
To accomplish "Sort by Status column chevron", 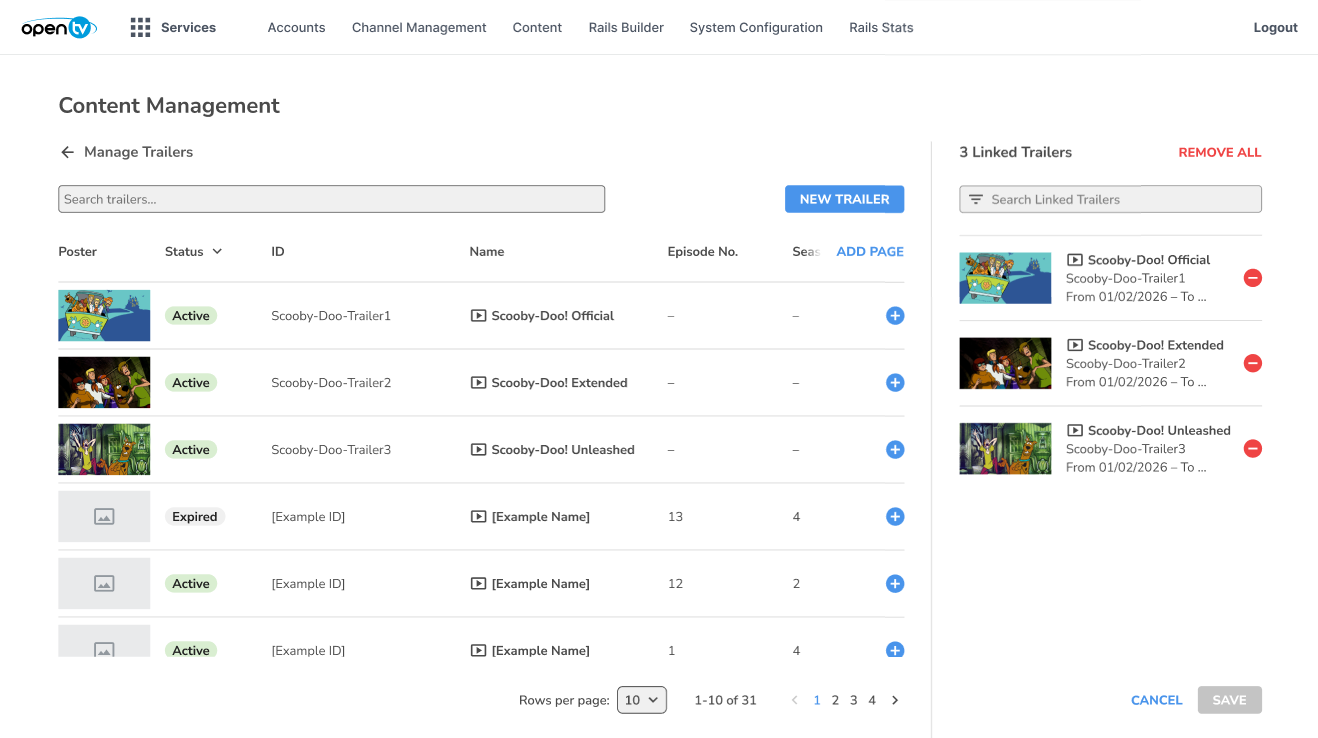I will tap(217, 252).
